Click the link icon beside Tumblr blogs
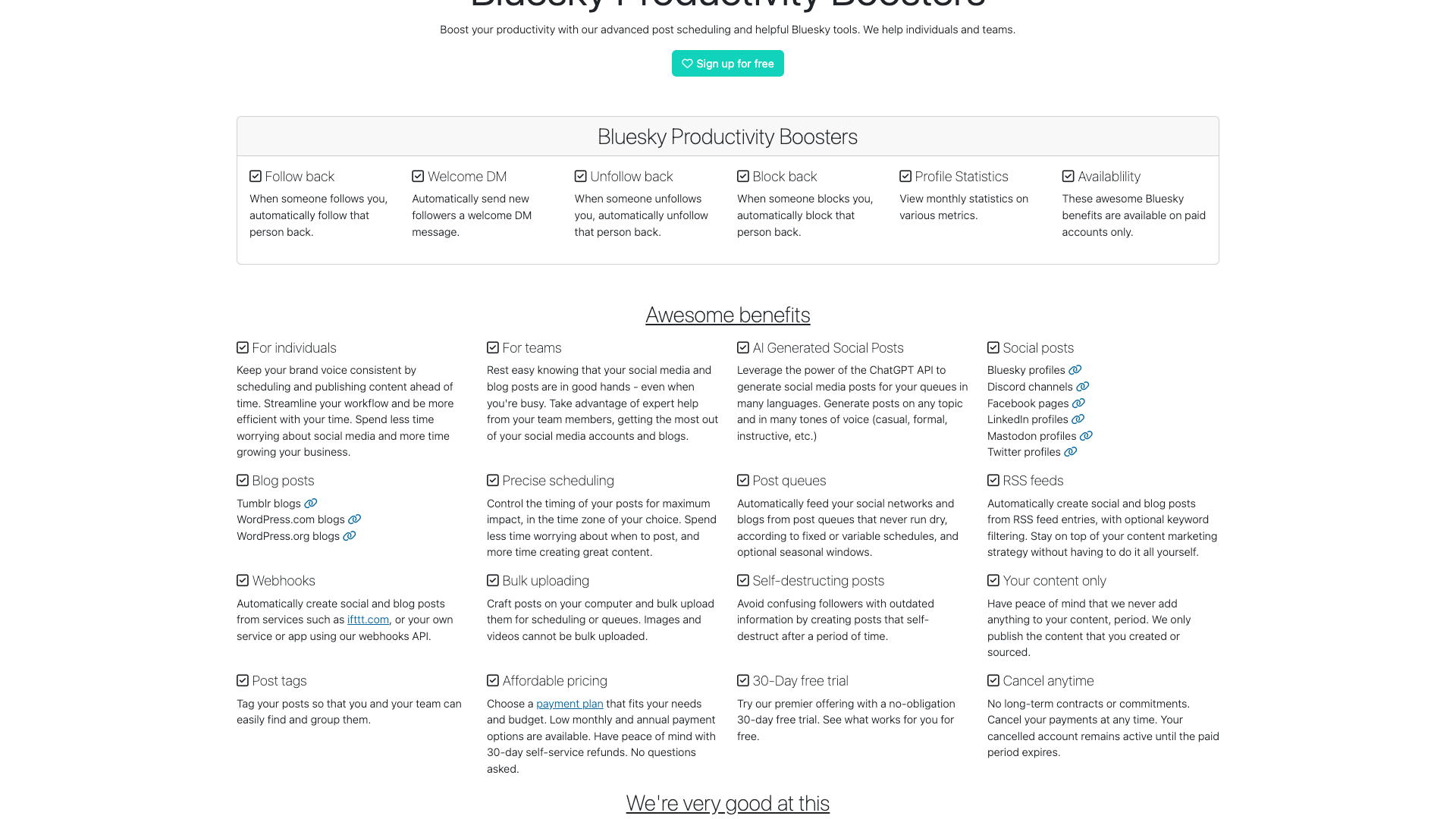 pyautogui.click(x=311, y=504)
